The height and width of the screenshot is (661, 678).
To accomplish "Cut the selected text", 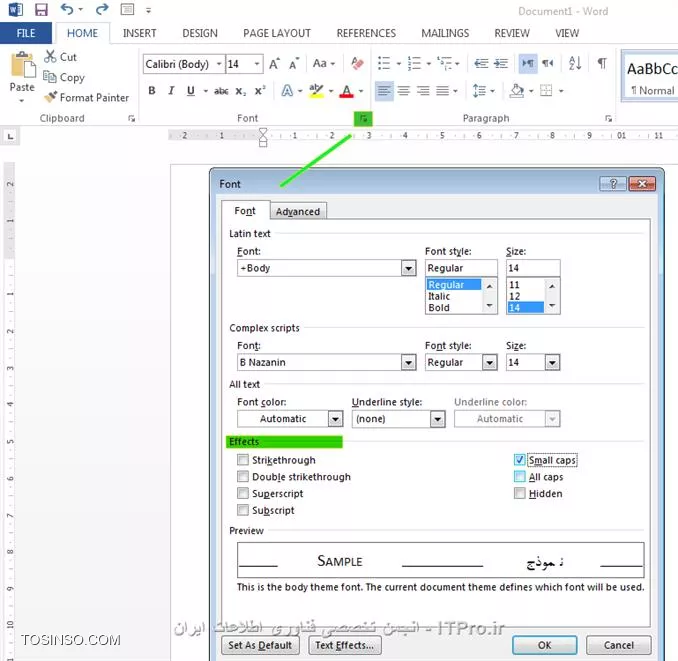I will click(x=60, y=57).
